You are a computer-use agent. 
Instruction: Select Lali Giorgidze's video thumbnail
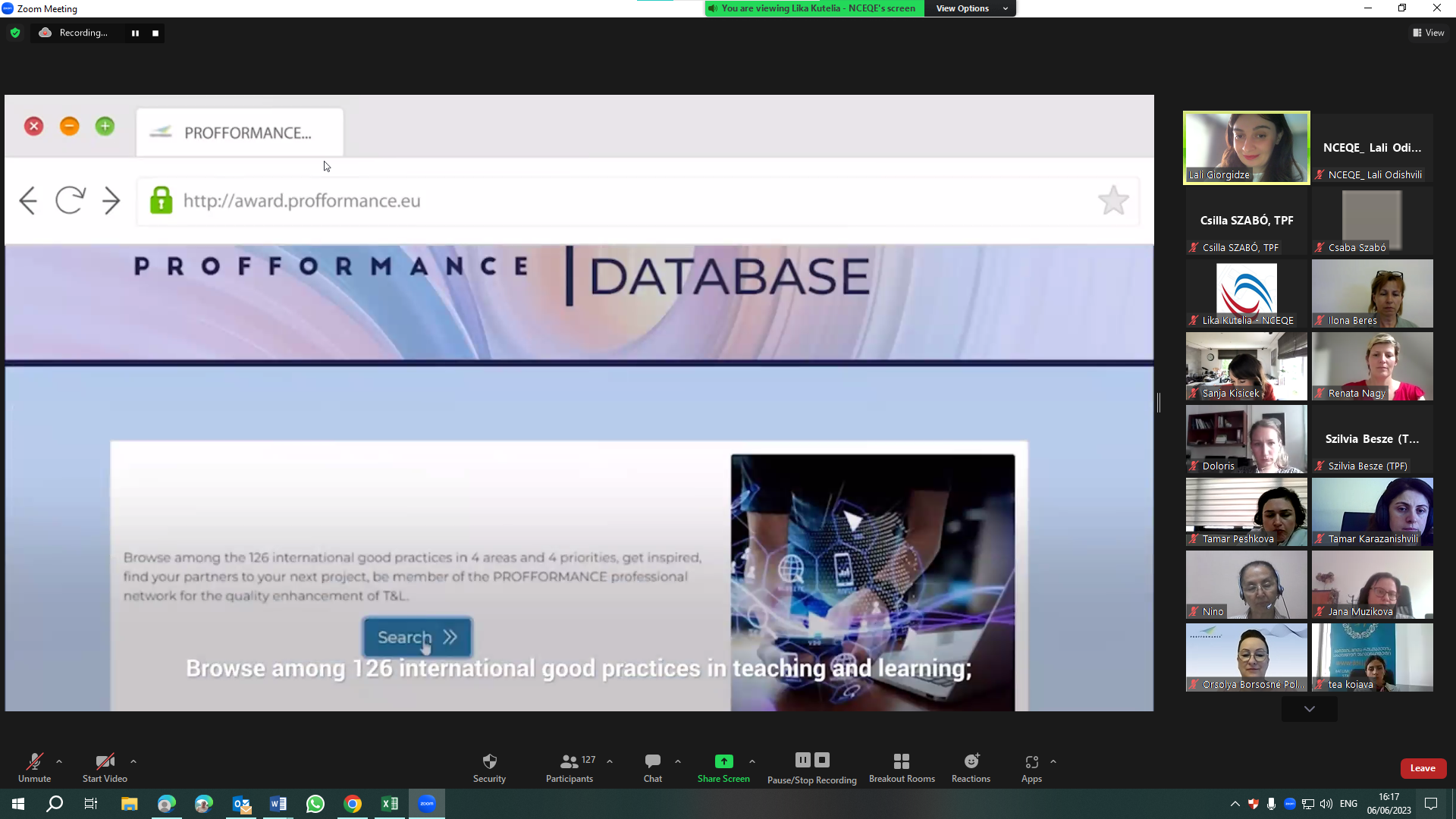(1246, 147)
